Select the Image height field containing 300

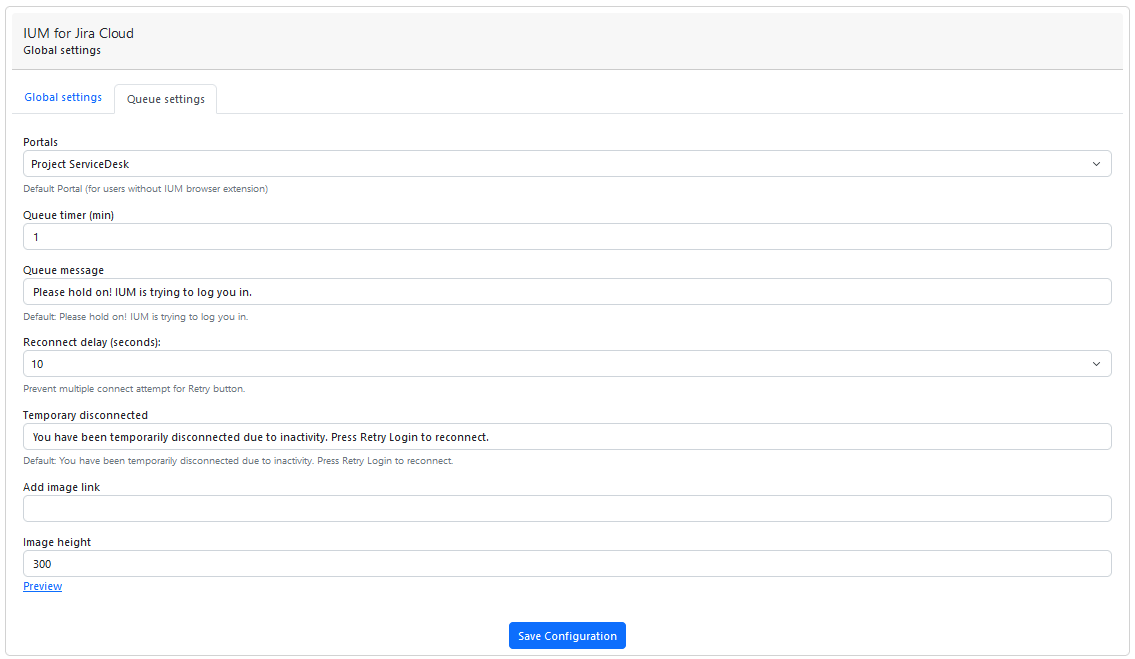[567, 564]
